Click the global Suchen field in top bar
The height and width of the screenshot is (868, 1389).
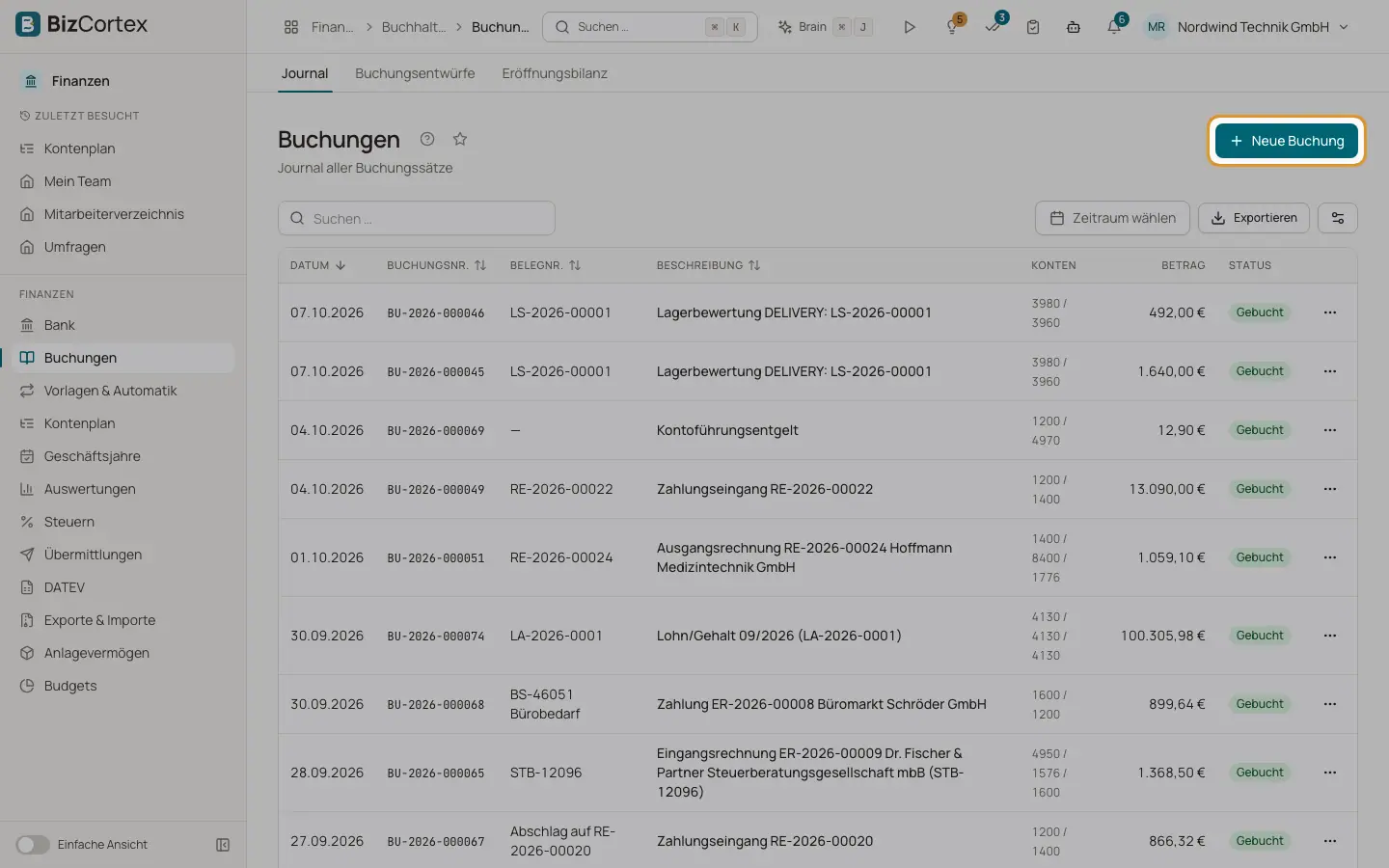(x=650, y=27)
